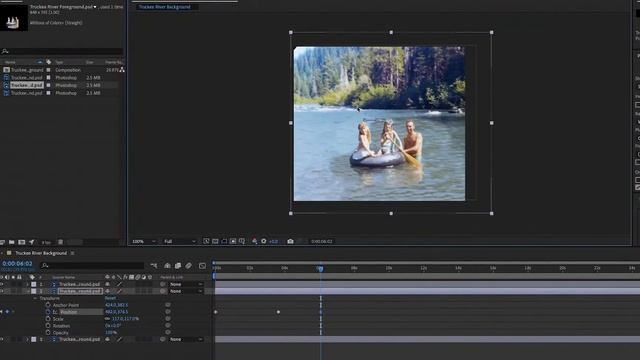Click the work area bar start handle
The height and width of the screenshot is (360, 640).
[x=214, y=276]
